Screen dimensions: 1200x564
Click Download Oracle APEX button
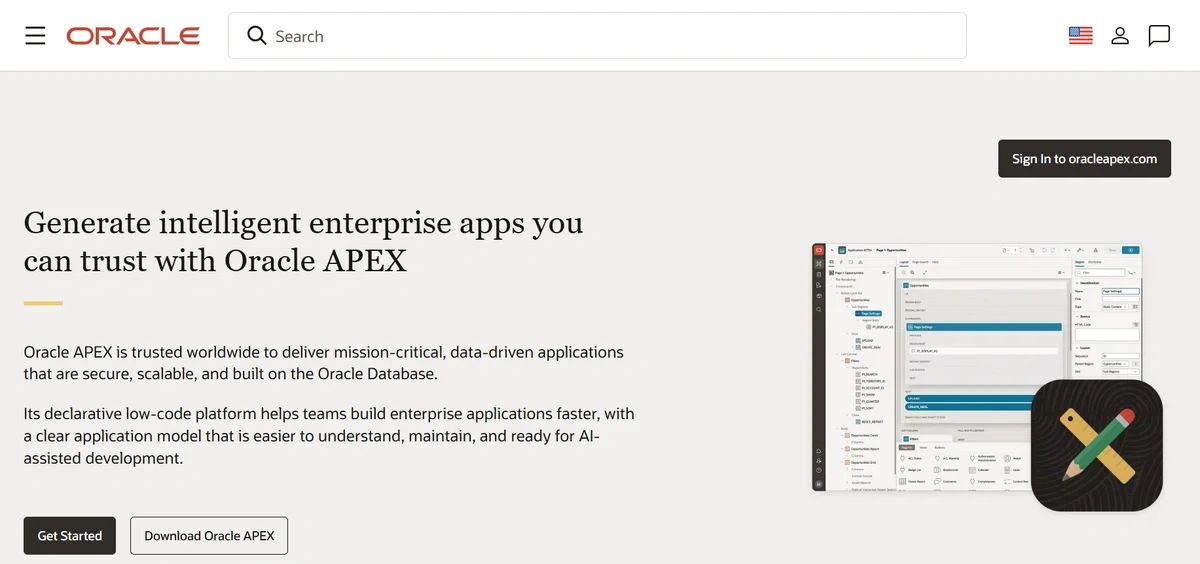pyautogui.click(x=209, y=536)
